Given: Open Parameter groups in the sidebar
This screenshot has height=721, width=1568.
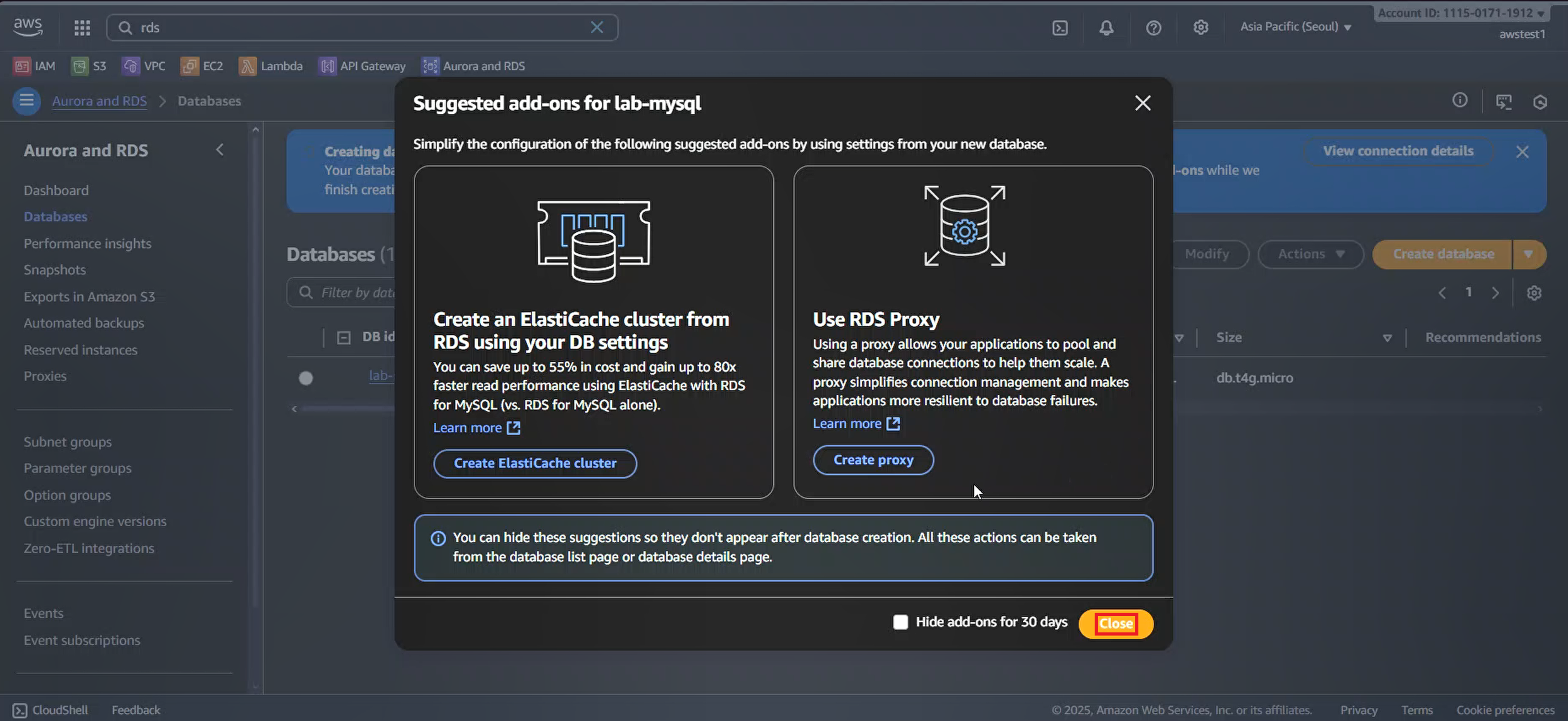Looking at the screenshot, I should coord(77,468).
